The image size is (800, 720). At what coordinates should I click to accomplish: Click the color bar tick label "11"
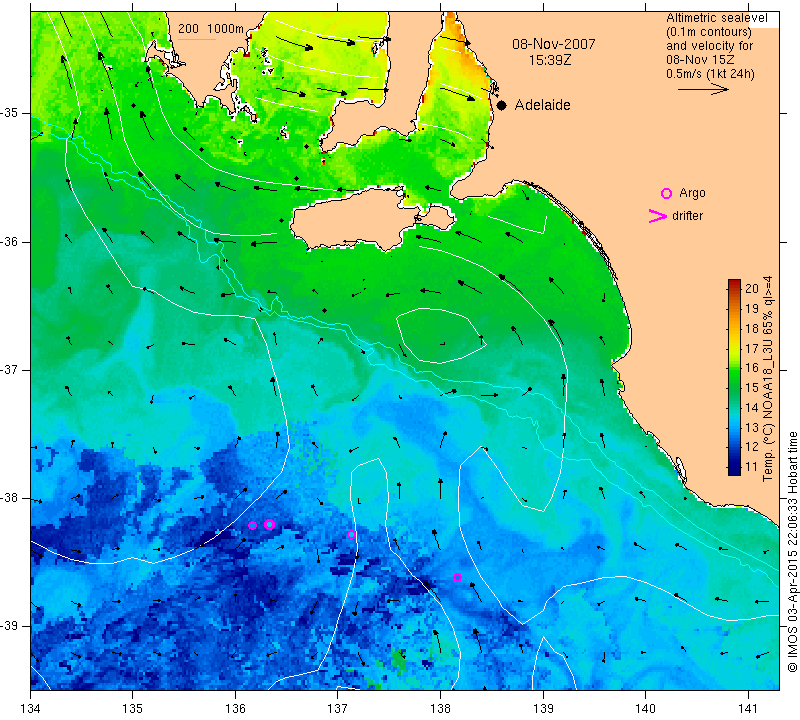point(752,466)
